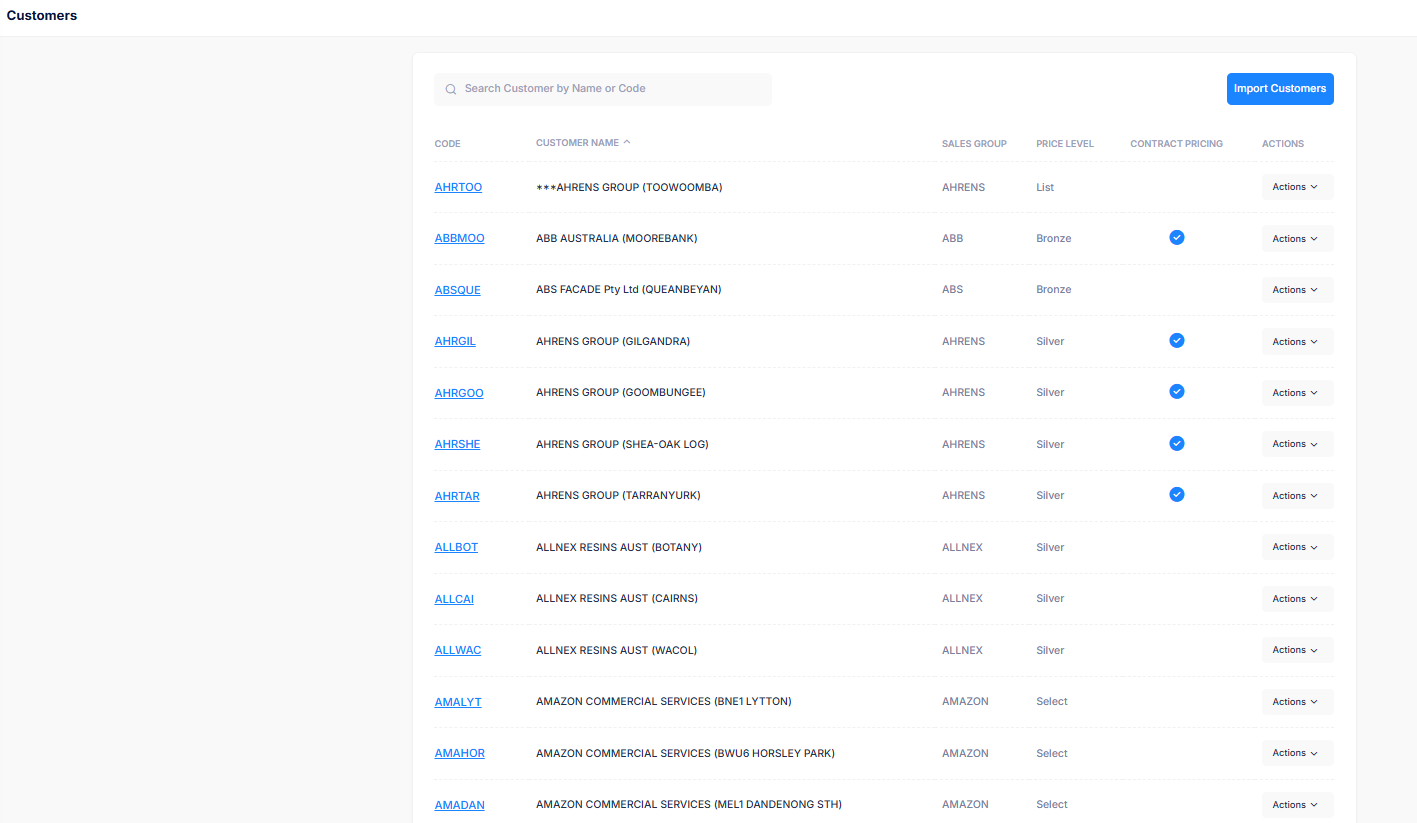Focus the Search Customer by Name field
1417x823 pixels.
(x=610, y=89)
